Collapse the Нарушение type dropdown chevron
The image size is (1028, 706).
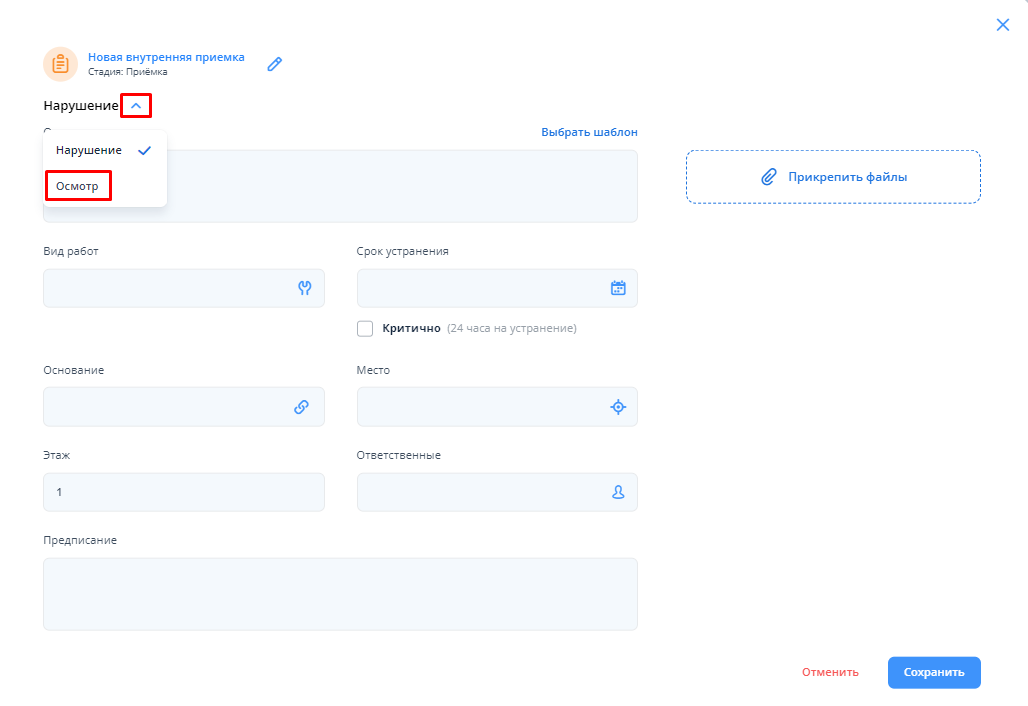pos(136,105)
